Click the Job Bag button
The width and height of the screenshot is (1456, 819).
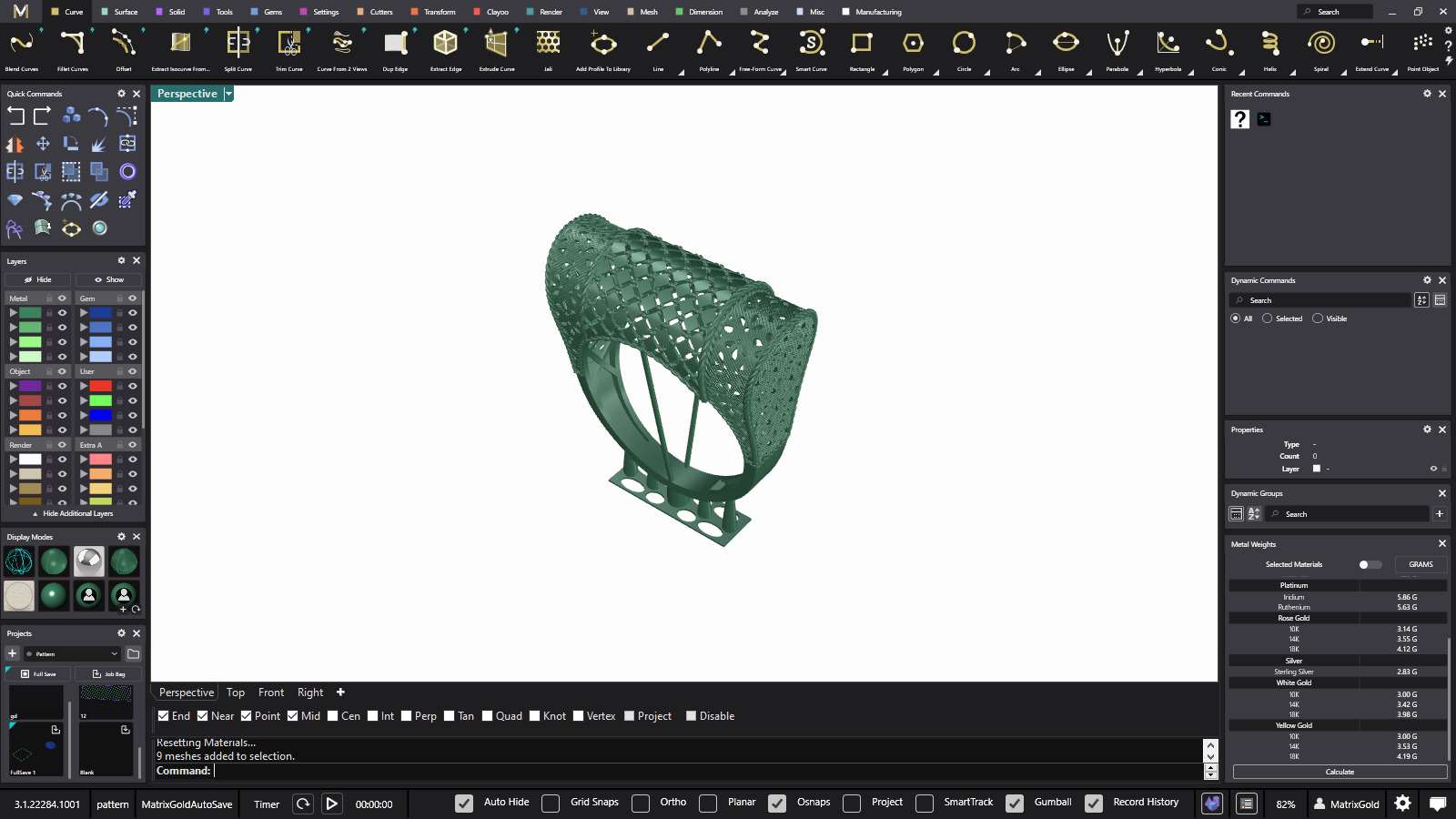pyautogui.click(x=108, y=674)
